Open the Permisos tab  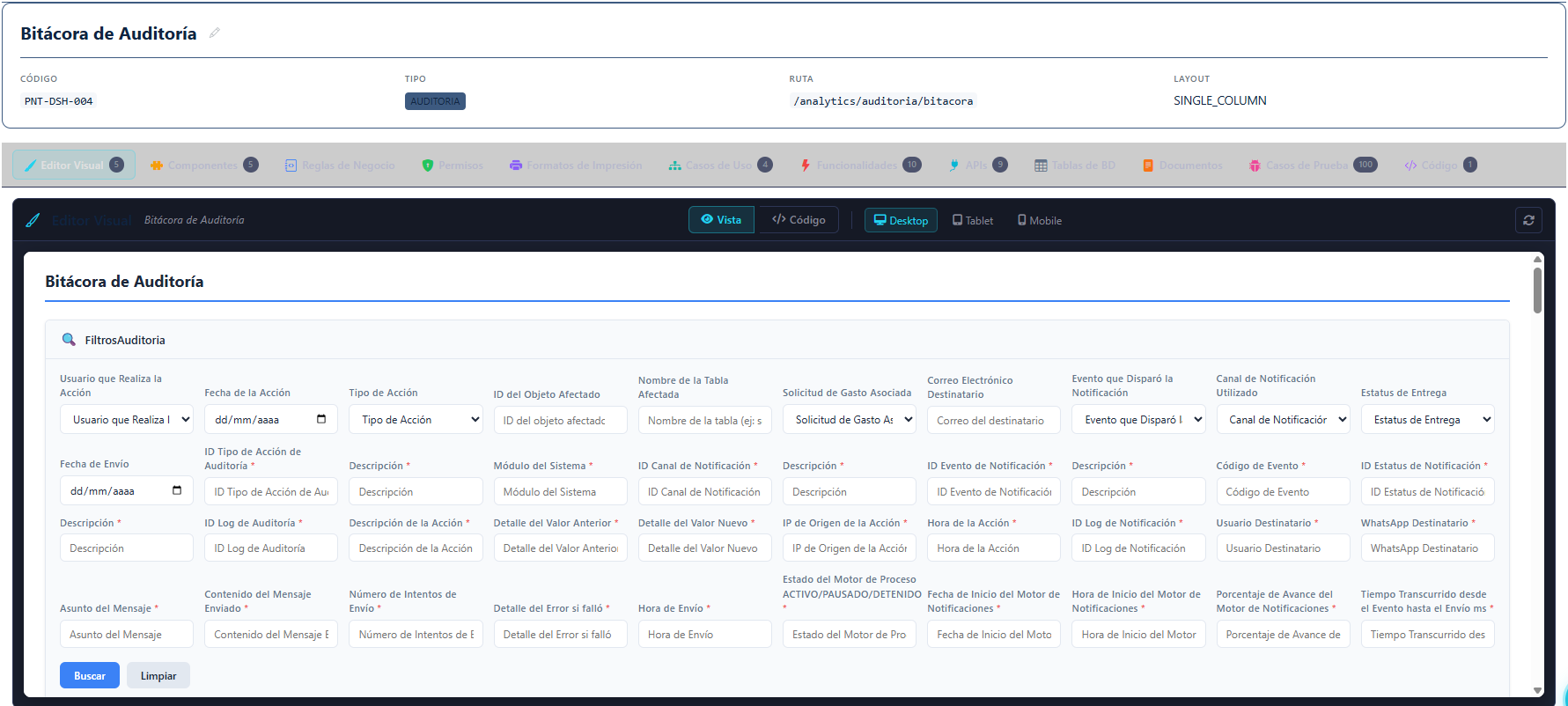(x=453, y=165)
